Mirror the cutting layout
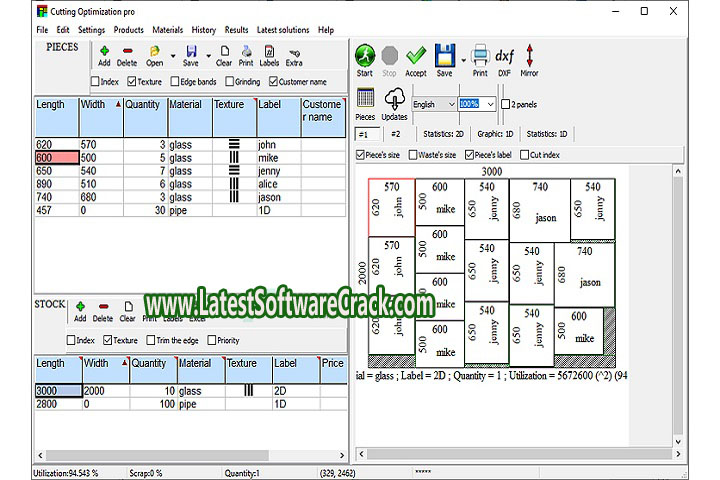 [529, 60]
